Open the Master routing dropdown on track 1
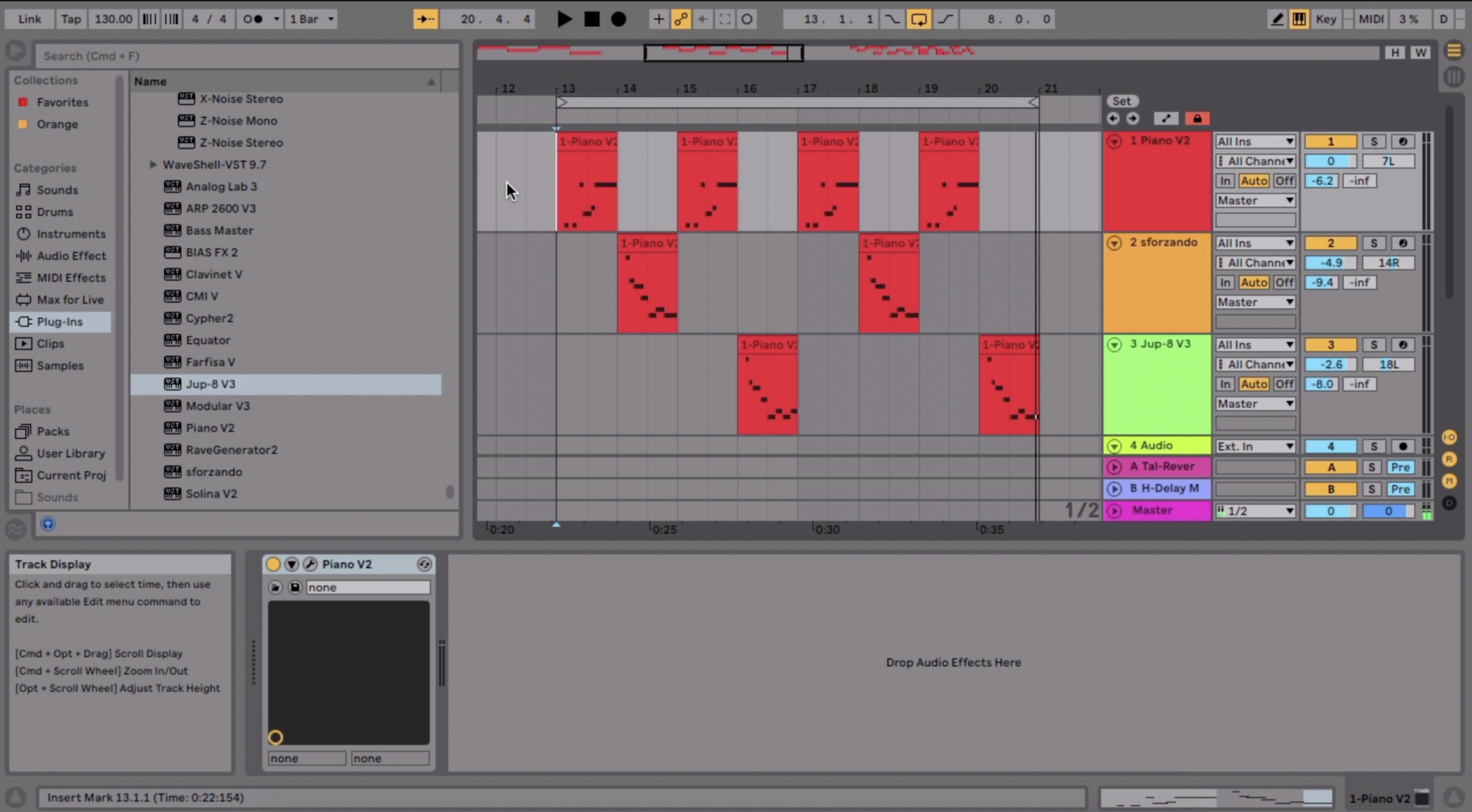Screen dimensions: 1472x812 click(1254, 200)
